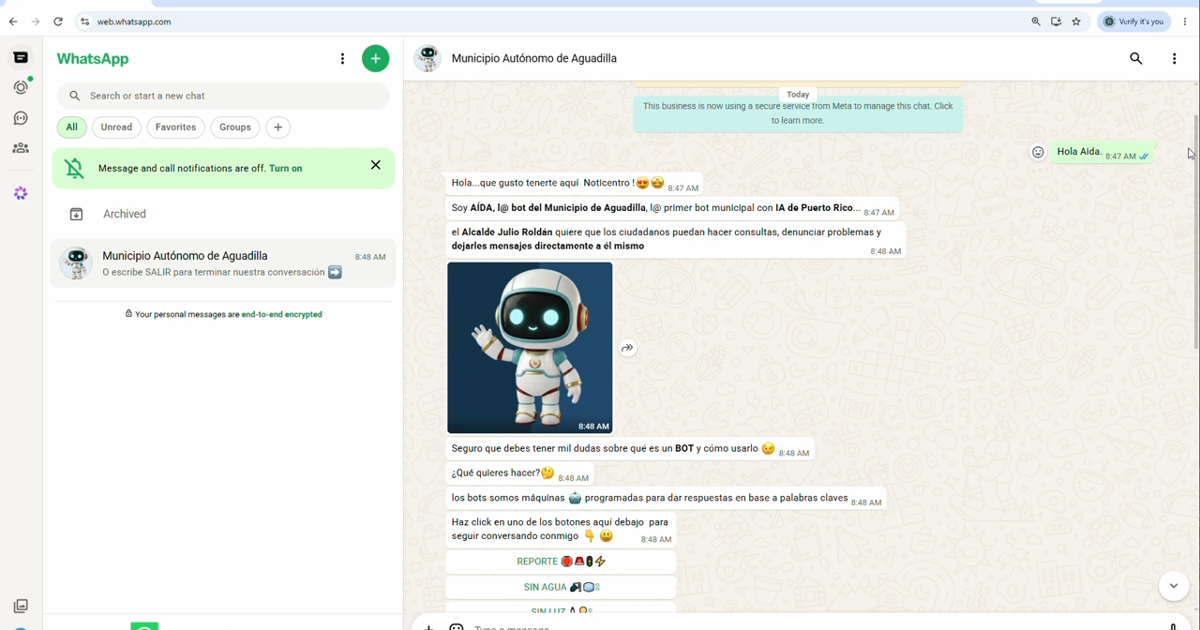This screenshot has width=1200, height=630.
Task: Select the Groups chat filter
Action: 235,127
